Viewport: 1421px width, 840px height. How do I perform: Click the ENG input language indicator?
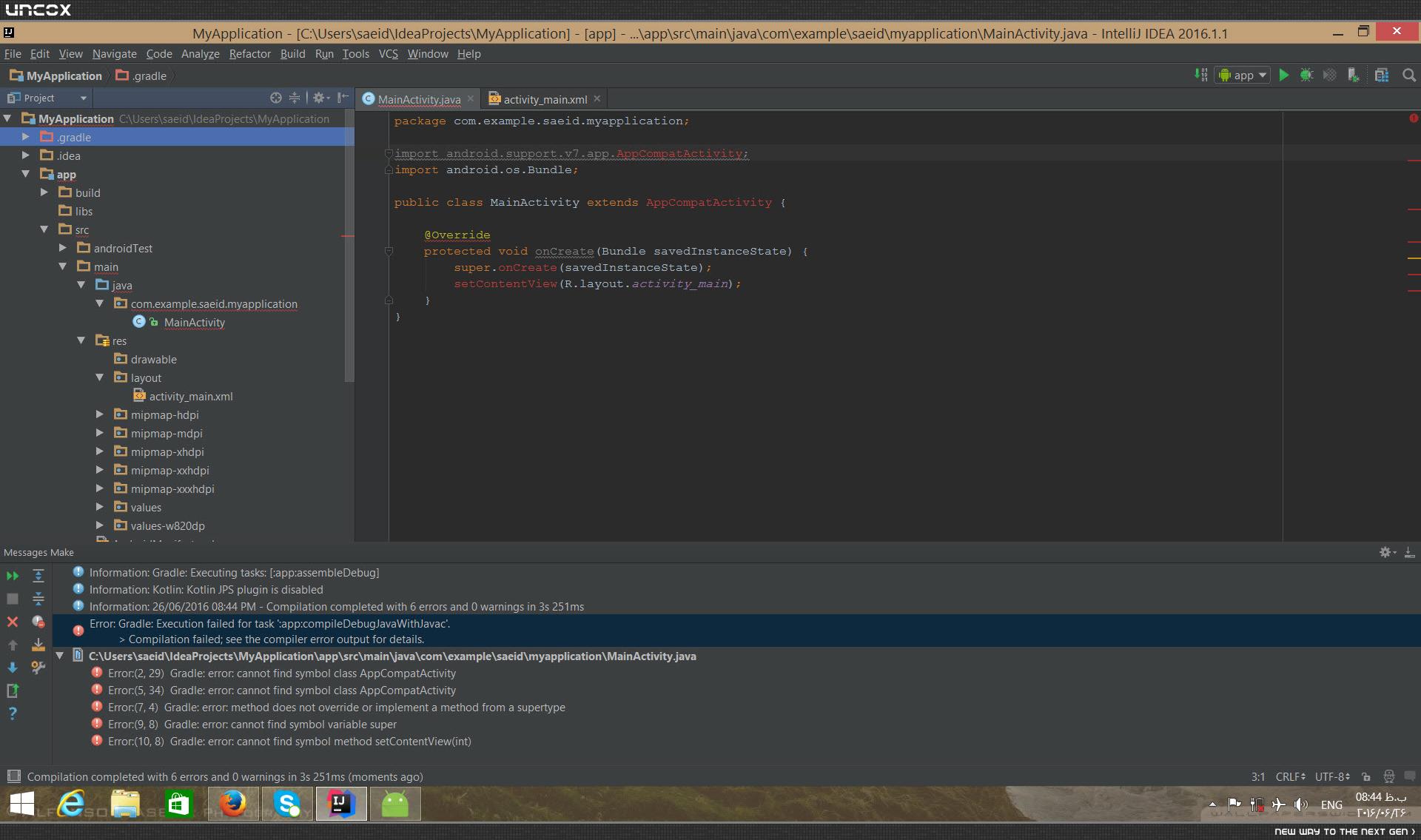[x=1331, y=804]
